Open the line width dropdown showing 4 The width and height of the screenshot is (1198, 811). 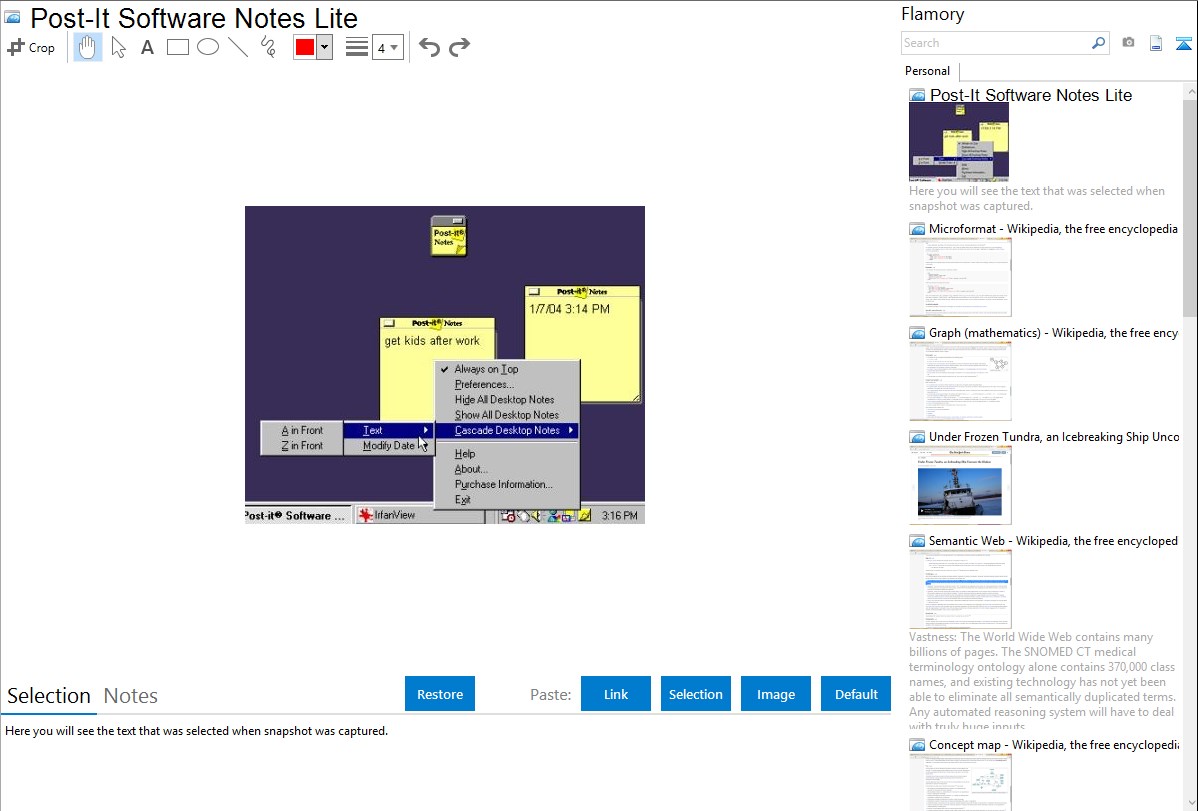pyautogui.click(x=387, y=47)
